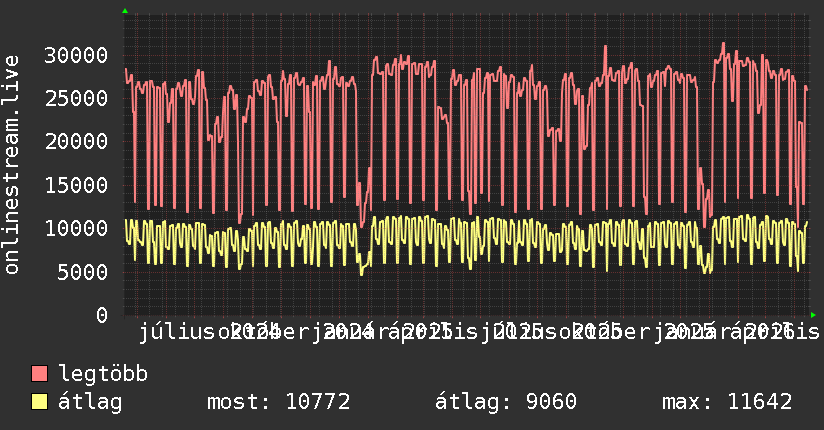Click the green arrow atop the y-axis
Viewport: 824px width, 430px height.
tap(125, 11)
